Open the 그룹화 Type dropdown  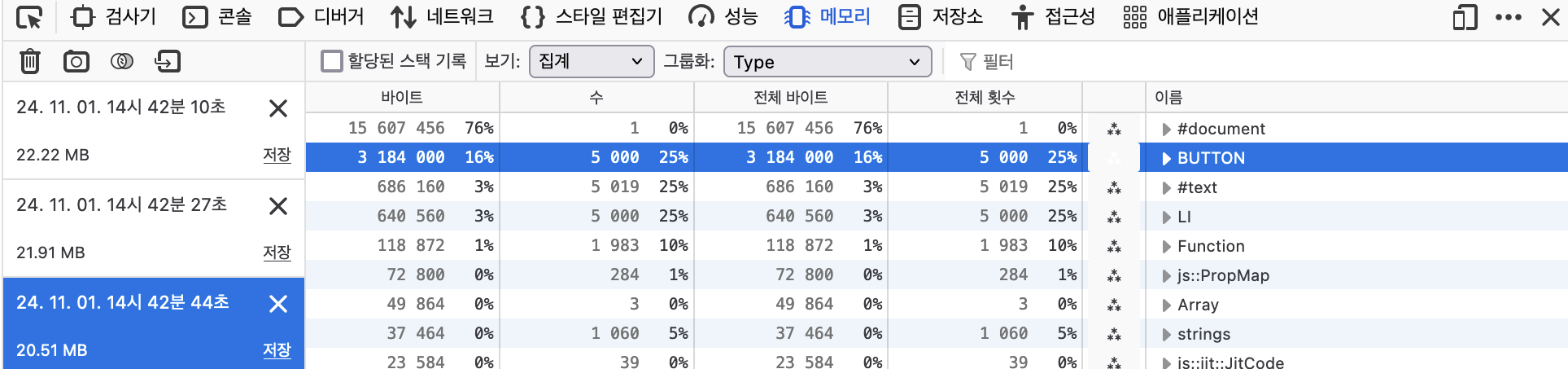(828, 61)
